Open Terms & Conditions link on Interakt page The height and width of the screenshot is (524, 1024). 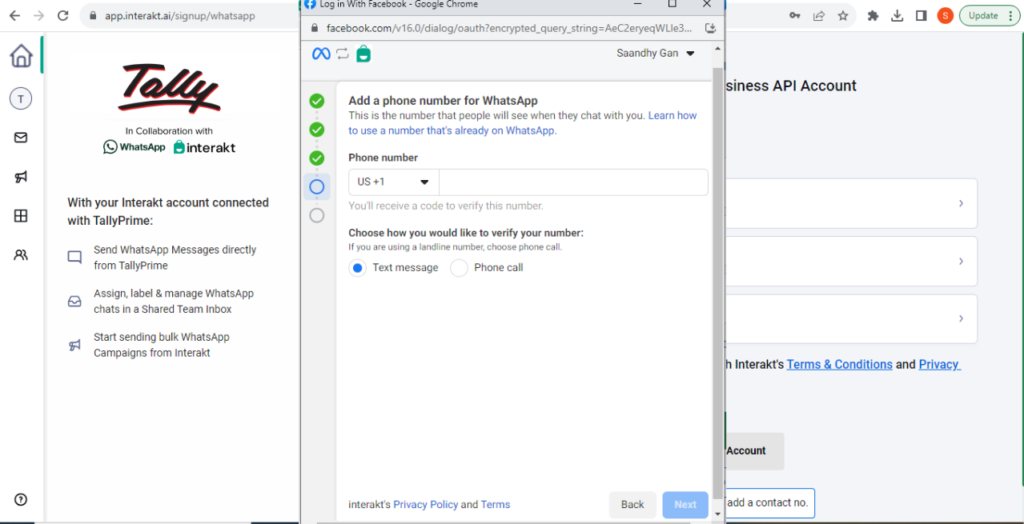[839, 365]
